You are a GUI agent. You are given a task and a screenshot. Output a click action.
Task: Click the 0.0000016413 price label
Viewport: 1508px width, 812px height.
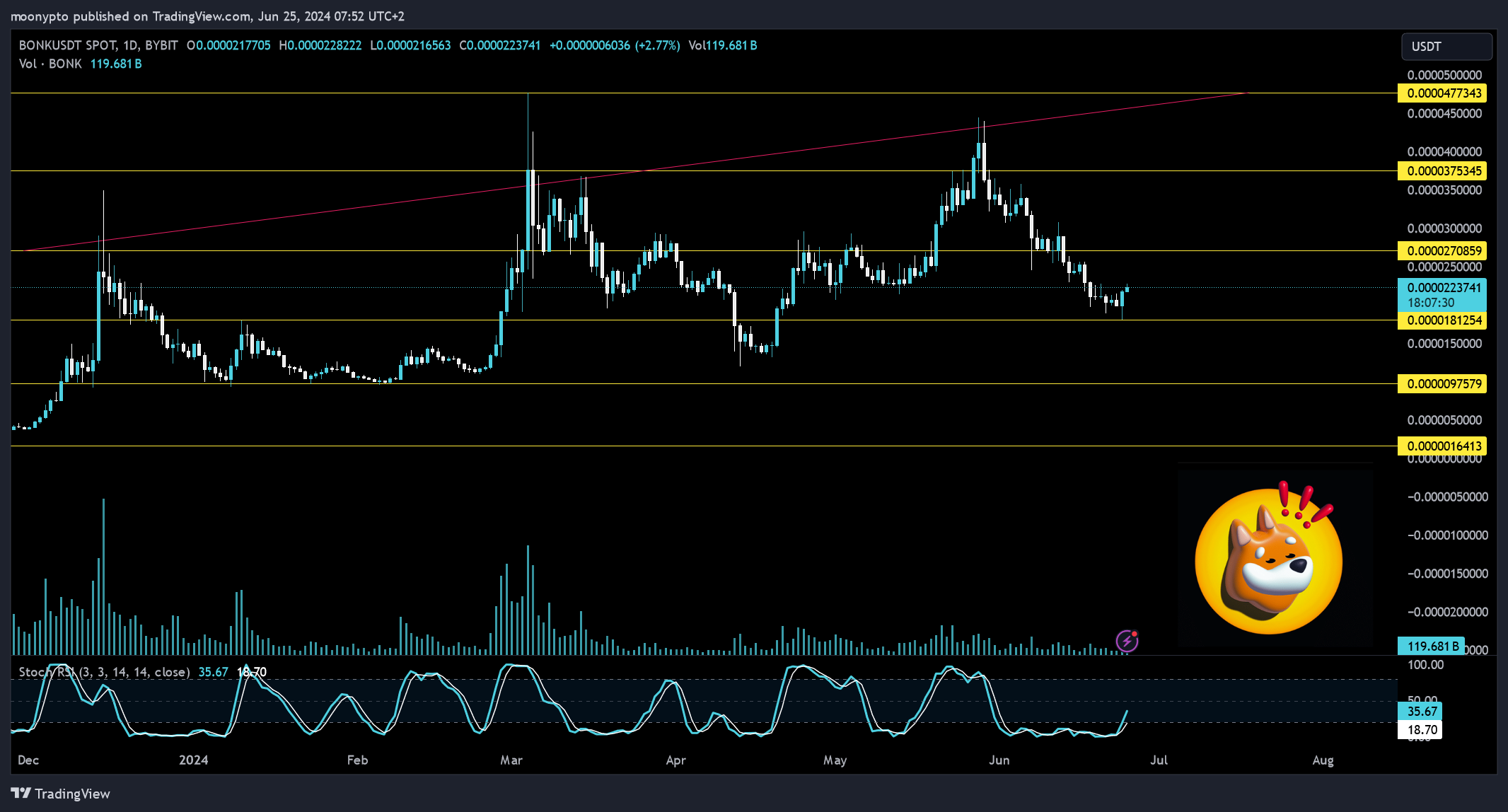tap(1442, 446)
